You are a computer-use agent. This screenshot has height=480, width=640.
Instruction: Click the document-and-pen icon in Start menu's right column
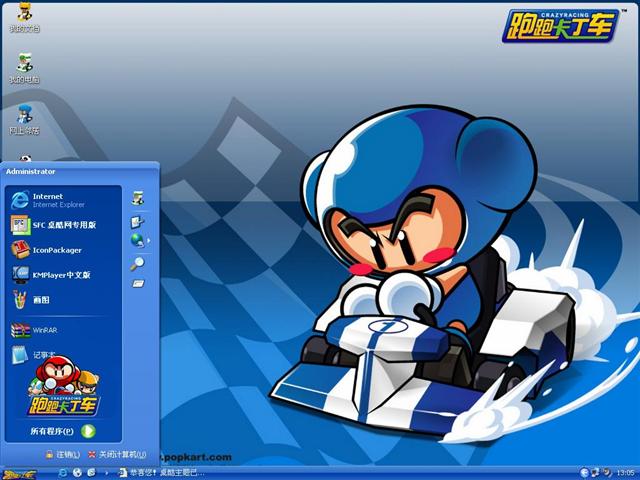137,222
